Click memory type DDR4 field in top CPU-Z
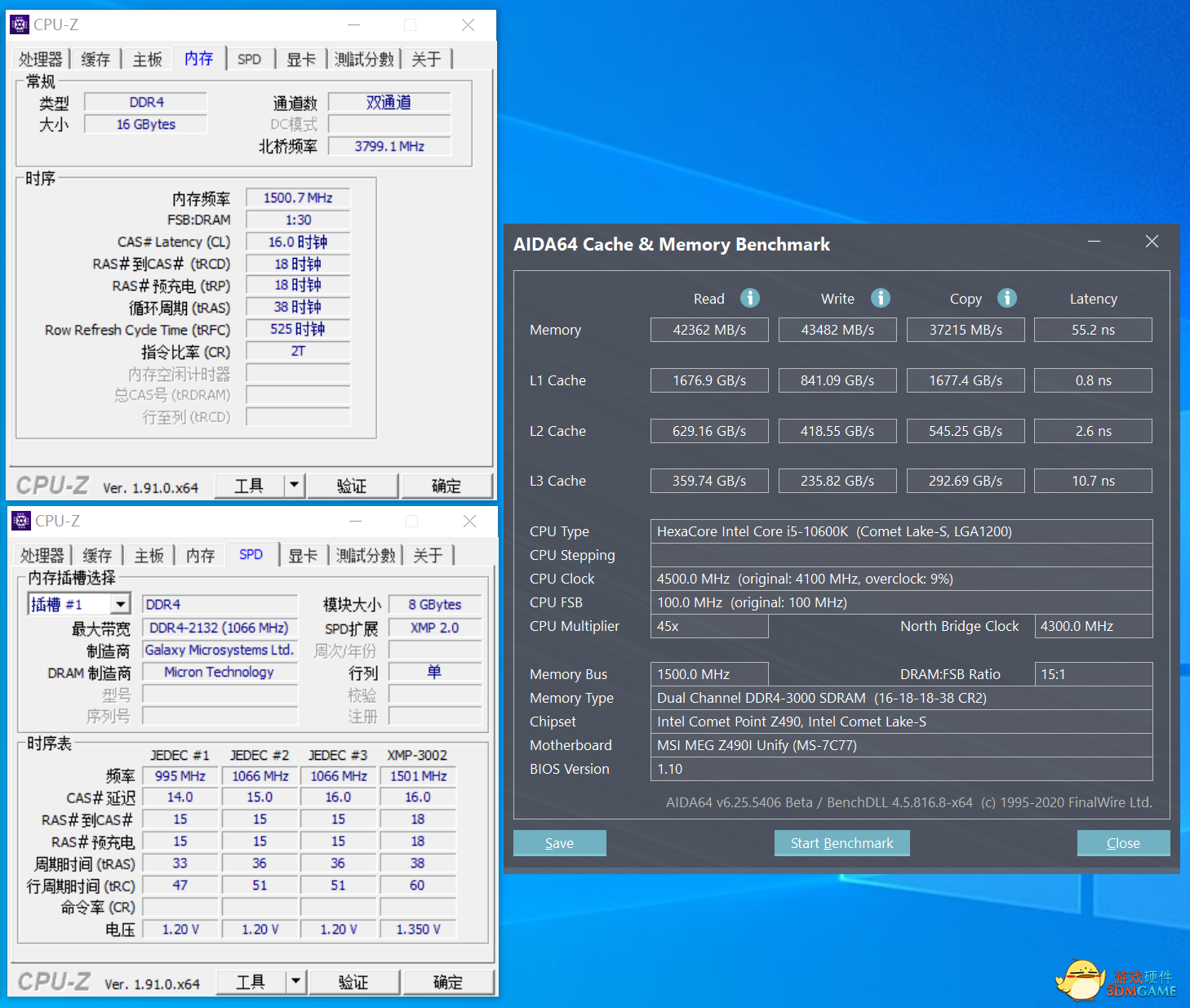This screenshot has height=1008, width=1190. point(146,102)
